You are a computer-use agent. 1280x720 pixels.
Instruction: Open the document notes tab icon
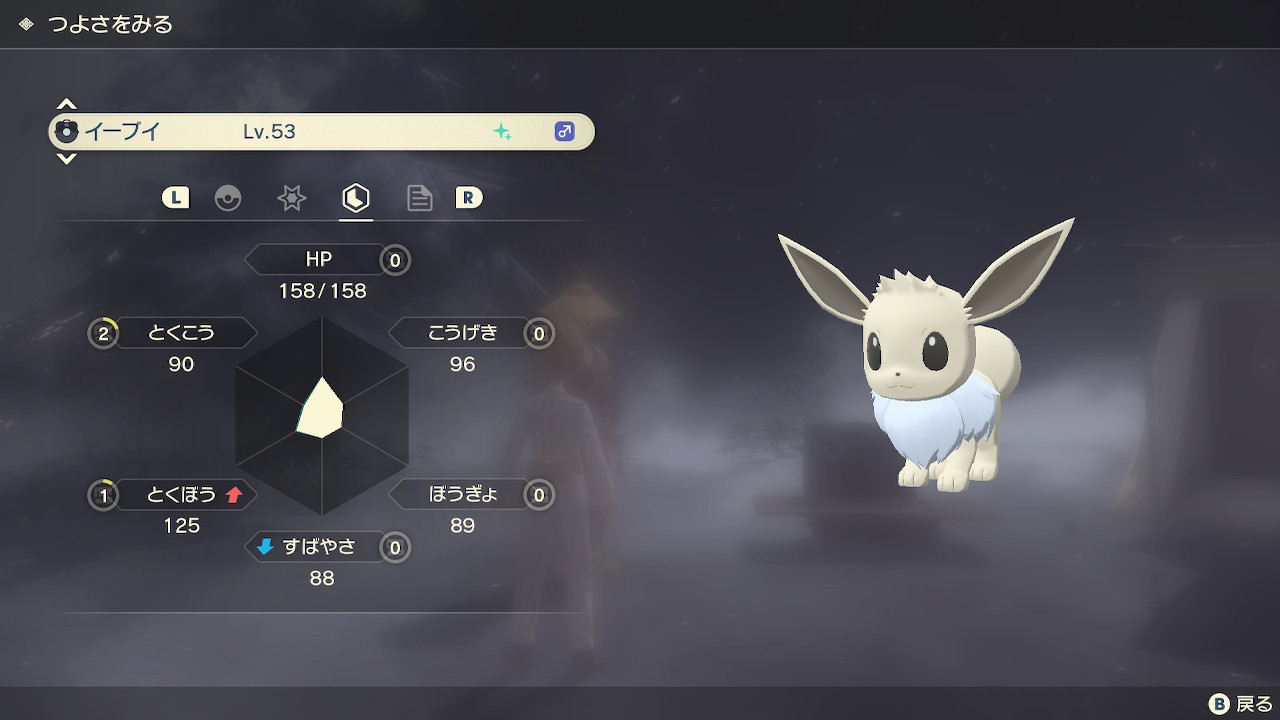click(420, 198)
